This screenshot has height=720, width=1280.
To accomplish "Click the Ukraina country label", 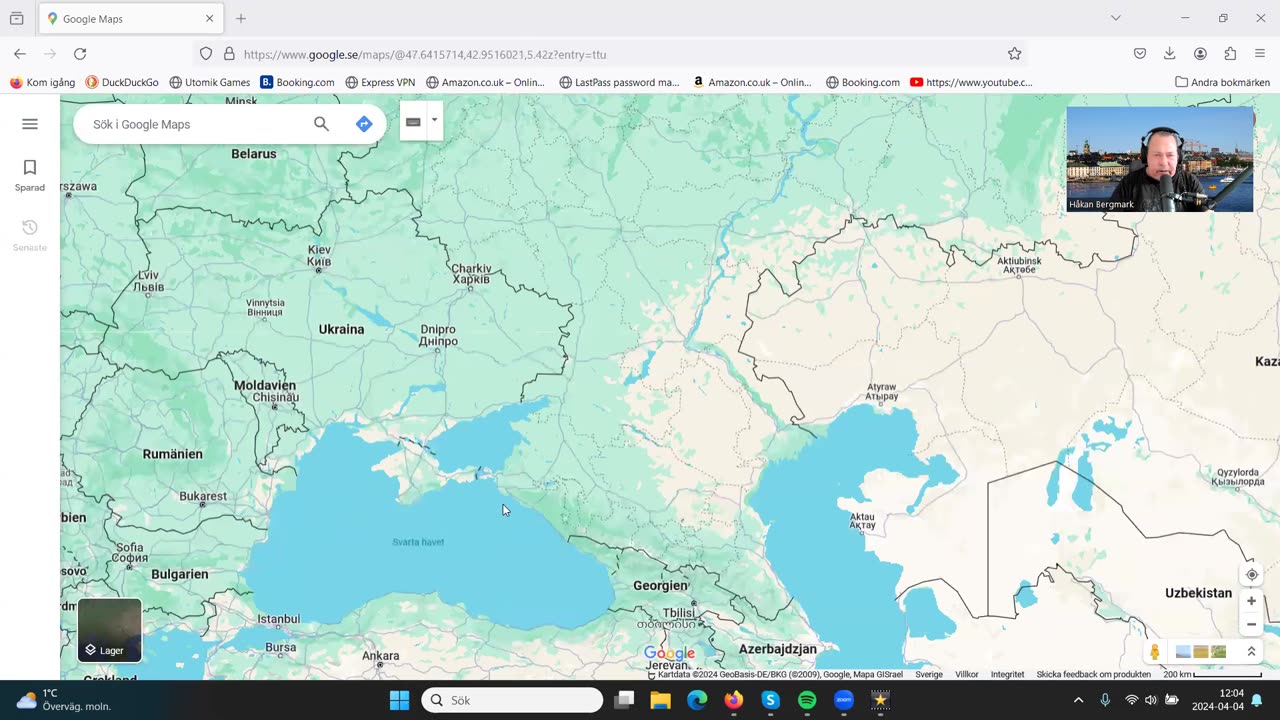I will click(341, 329).
